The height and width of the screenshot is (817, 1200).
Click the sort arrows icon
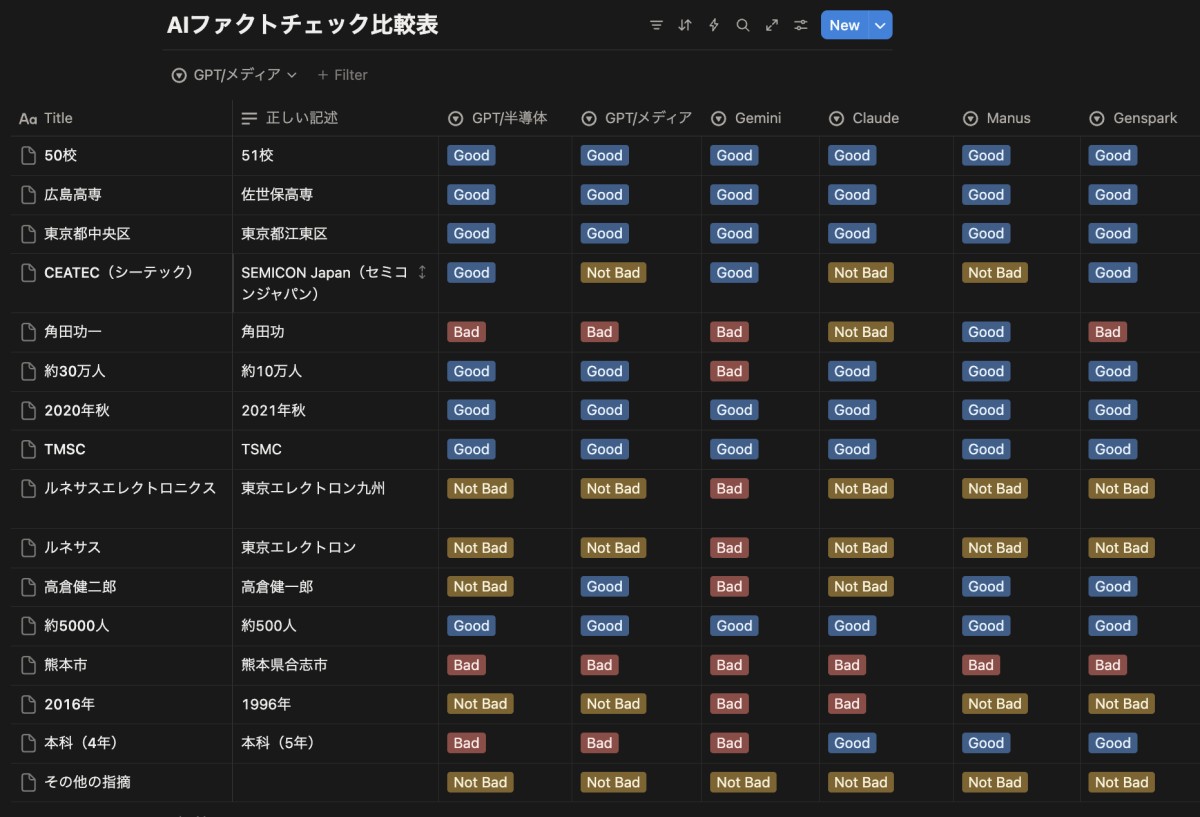pos(685,25)
